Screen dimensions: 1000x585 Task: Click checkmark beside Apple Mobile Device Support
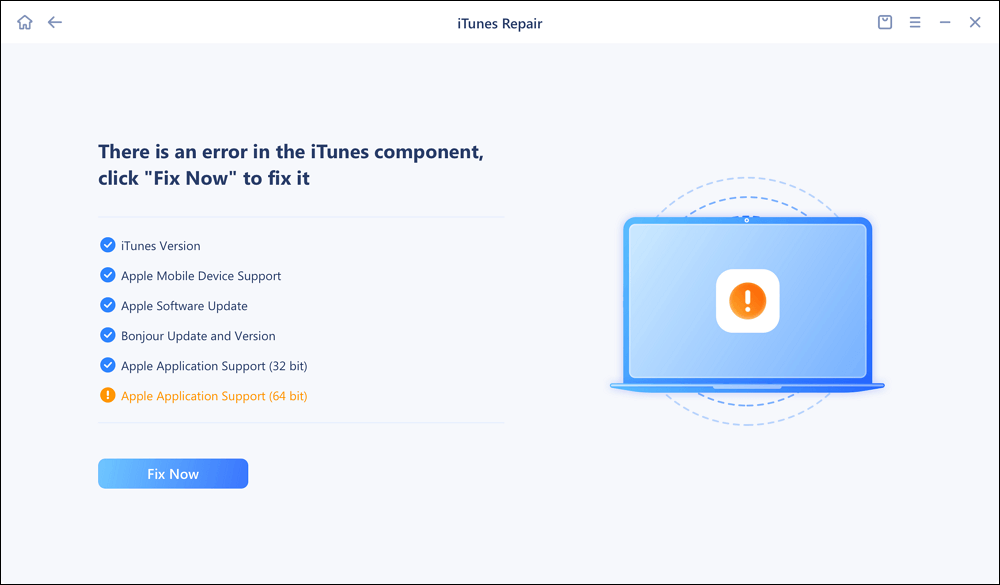pos(108,275)
